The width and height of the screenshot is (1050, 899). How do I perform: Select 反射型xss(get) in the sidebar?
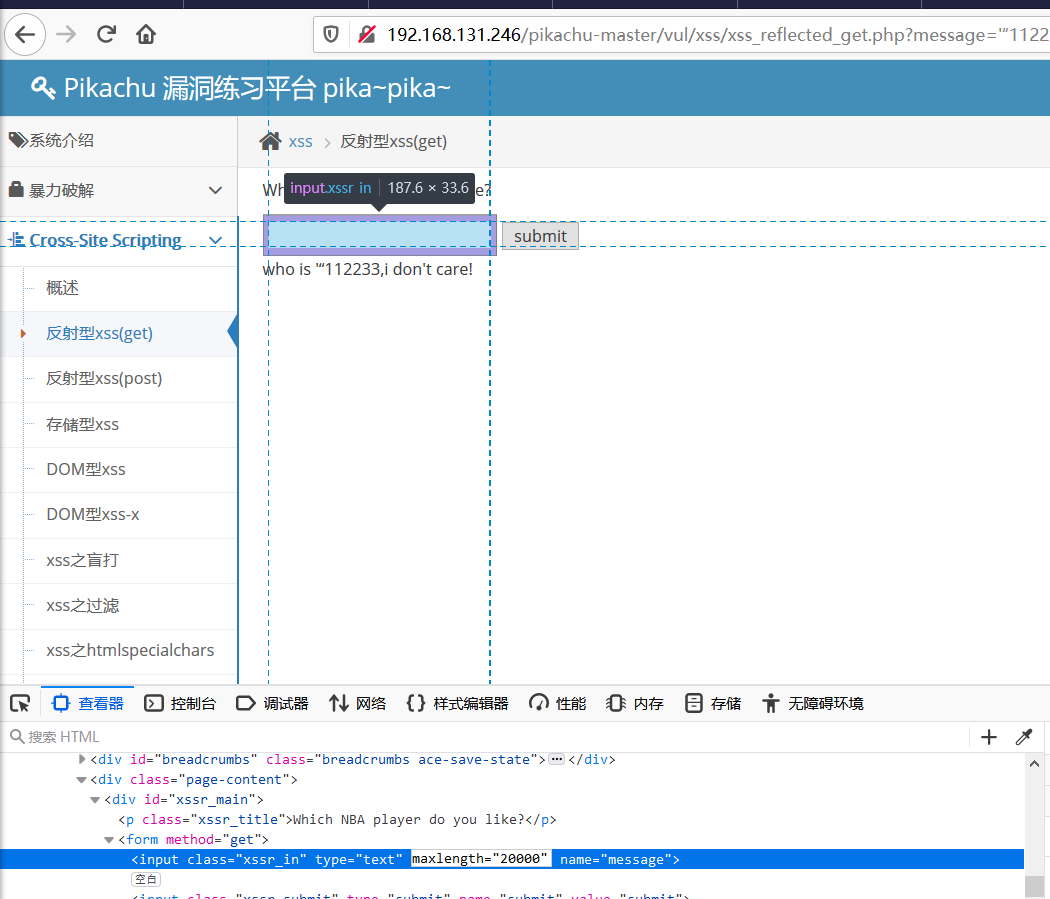(99, 333)
